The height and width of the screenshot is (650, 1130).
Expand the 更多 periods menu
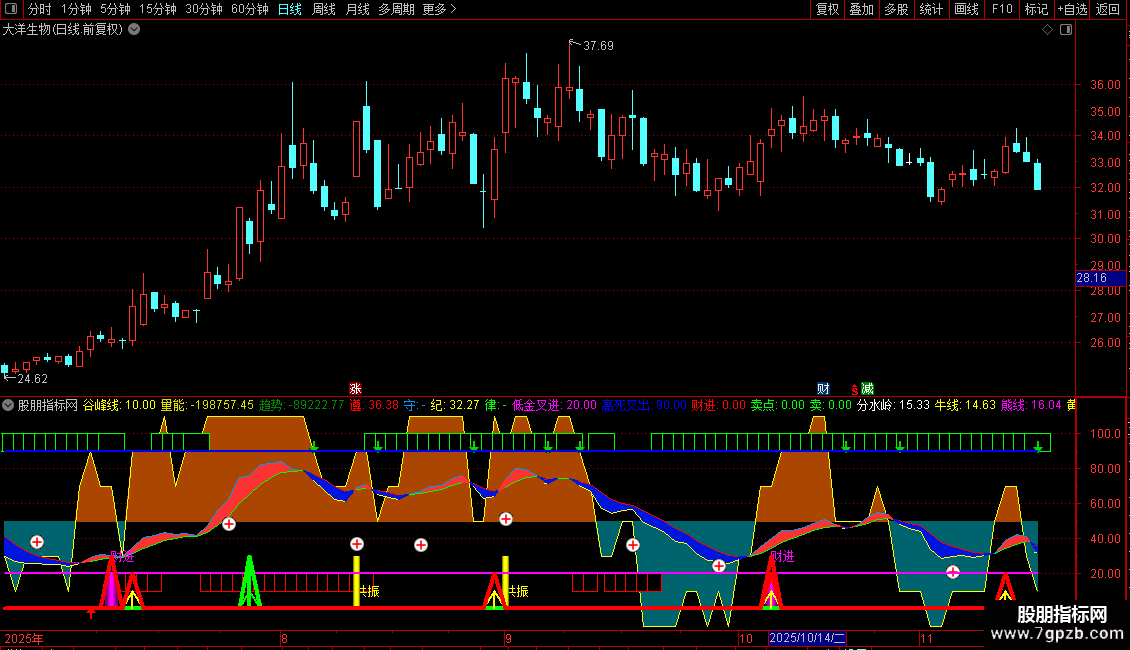point(439,9)
